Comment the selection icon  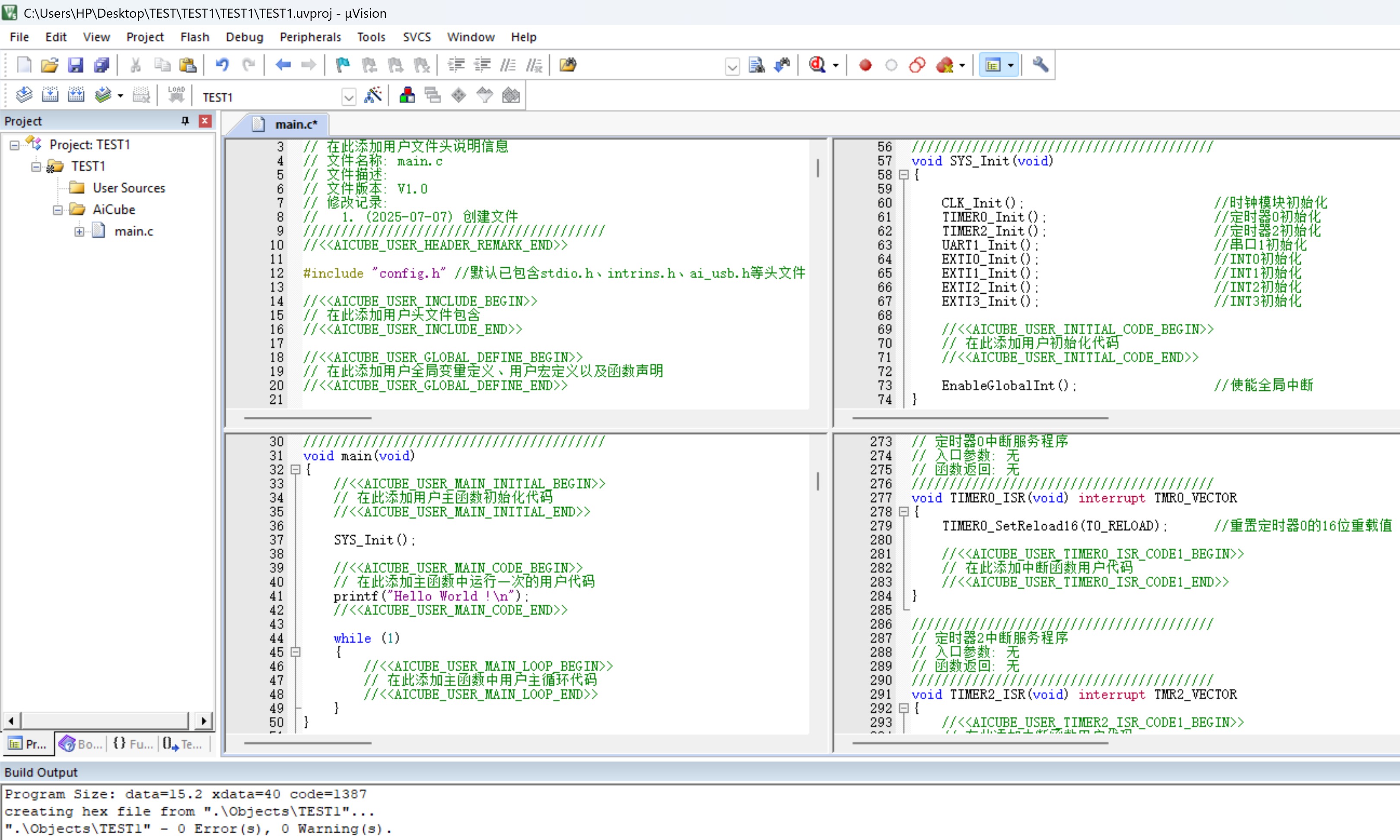(x=508, y=65)
